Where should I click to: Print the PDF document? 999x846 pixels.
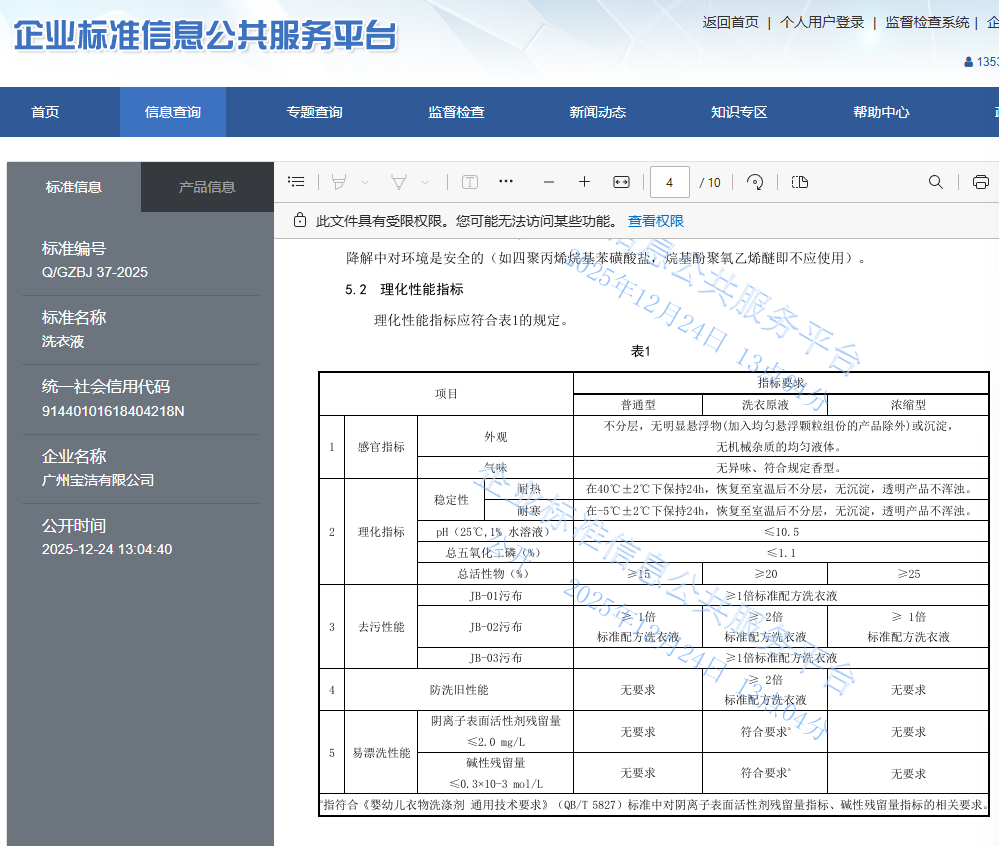point(980,182)
